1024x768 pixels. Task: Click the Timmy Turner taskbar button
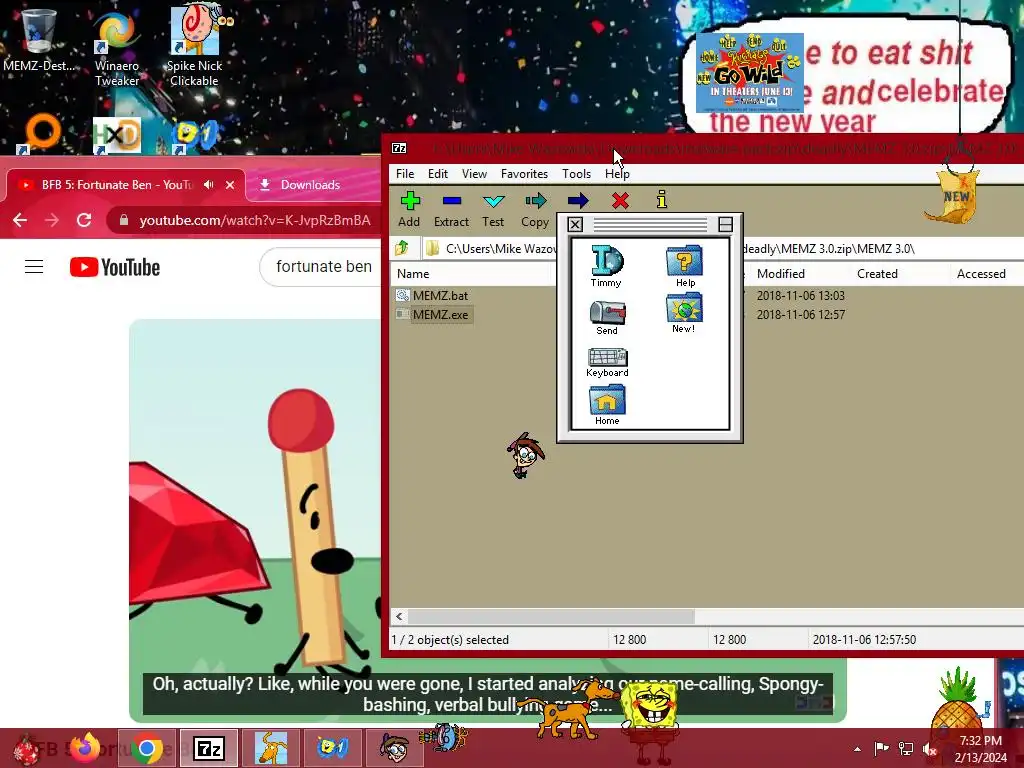point(394,748)
